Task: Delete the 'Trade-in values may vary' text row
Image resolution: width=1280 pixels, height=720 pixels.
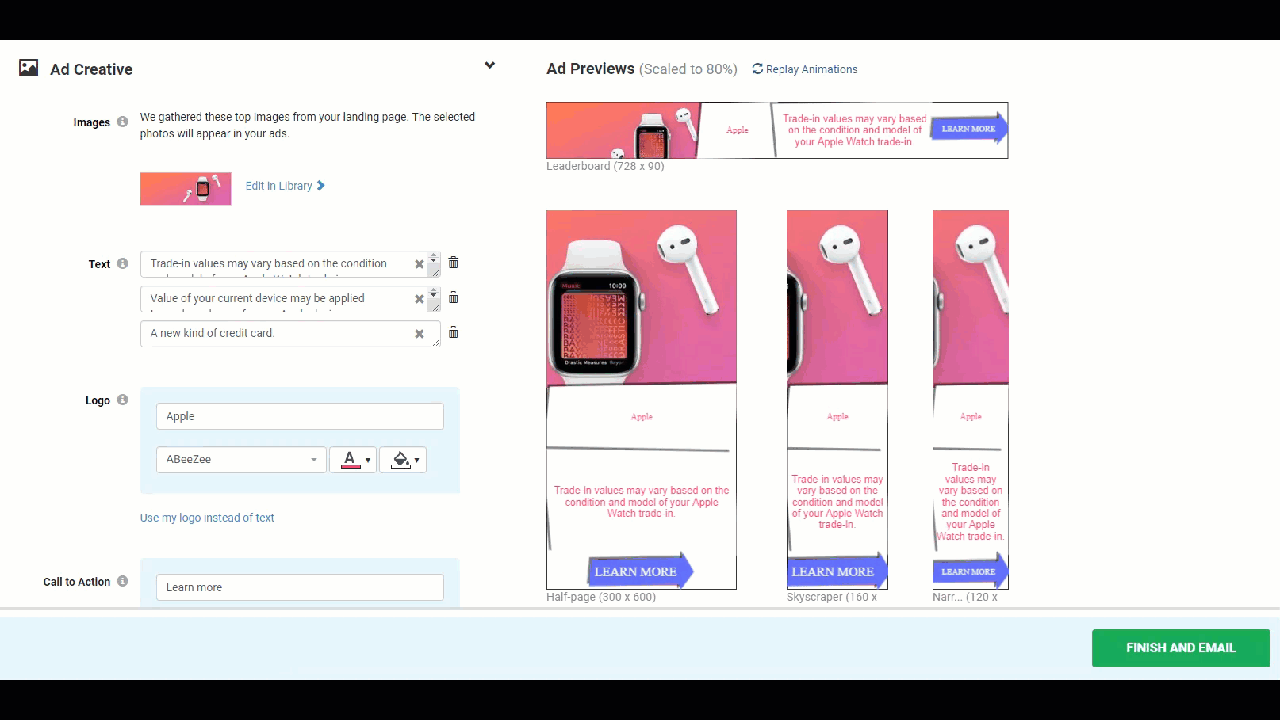Action: pyautogui.click(x=453, y=262)
